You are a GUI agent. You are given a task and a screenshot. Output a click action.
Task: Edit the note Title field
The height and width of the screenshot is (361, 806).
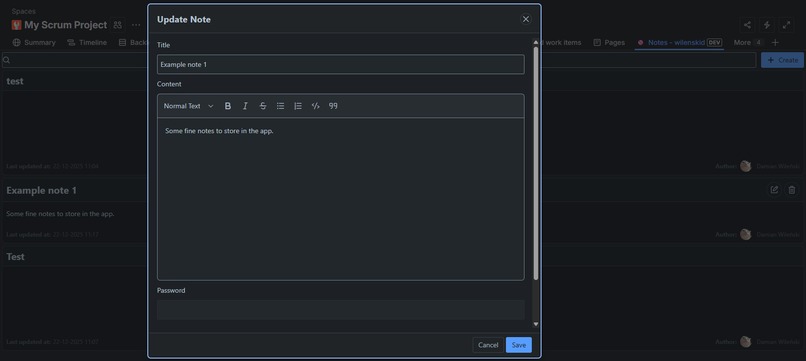point(341,64)
